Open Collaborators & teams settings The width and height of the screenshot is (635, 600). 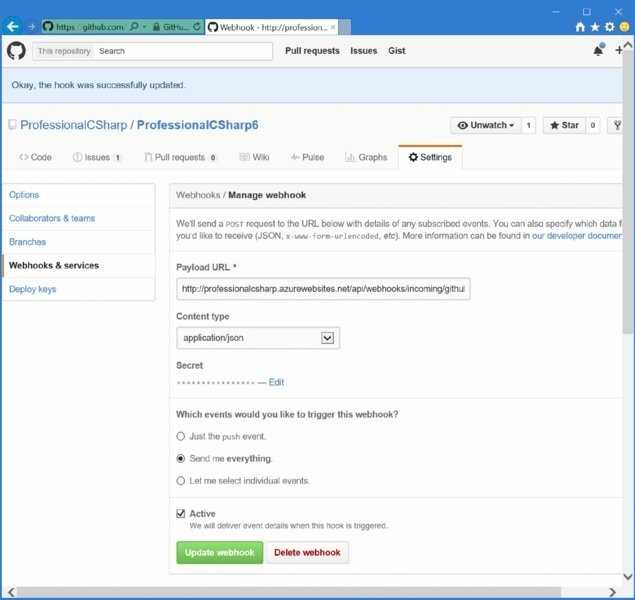pos(52,218)
